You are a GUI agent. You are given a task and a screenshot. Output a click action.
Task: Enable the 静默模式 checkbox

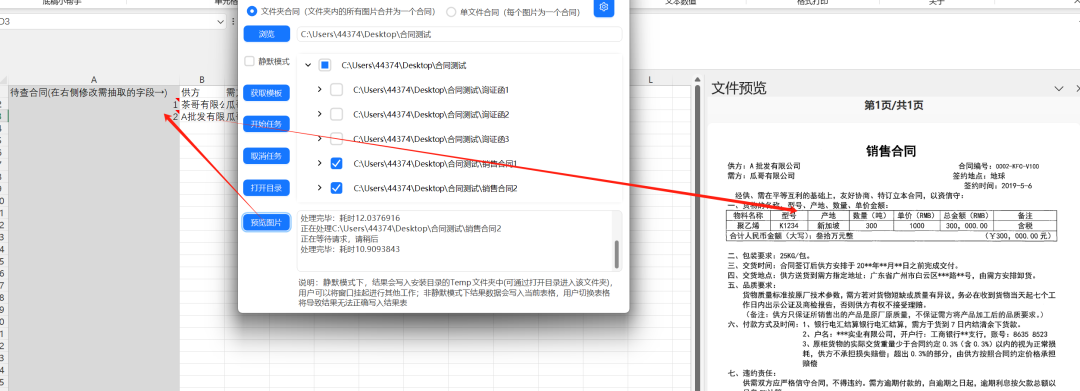point(249,61)
